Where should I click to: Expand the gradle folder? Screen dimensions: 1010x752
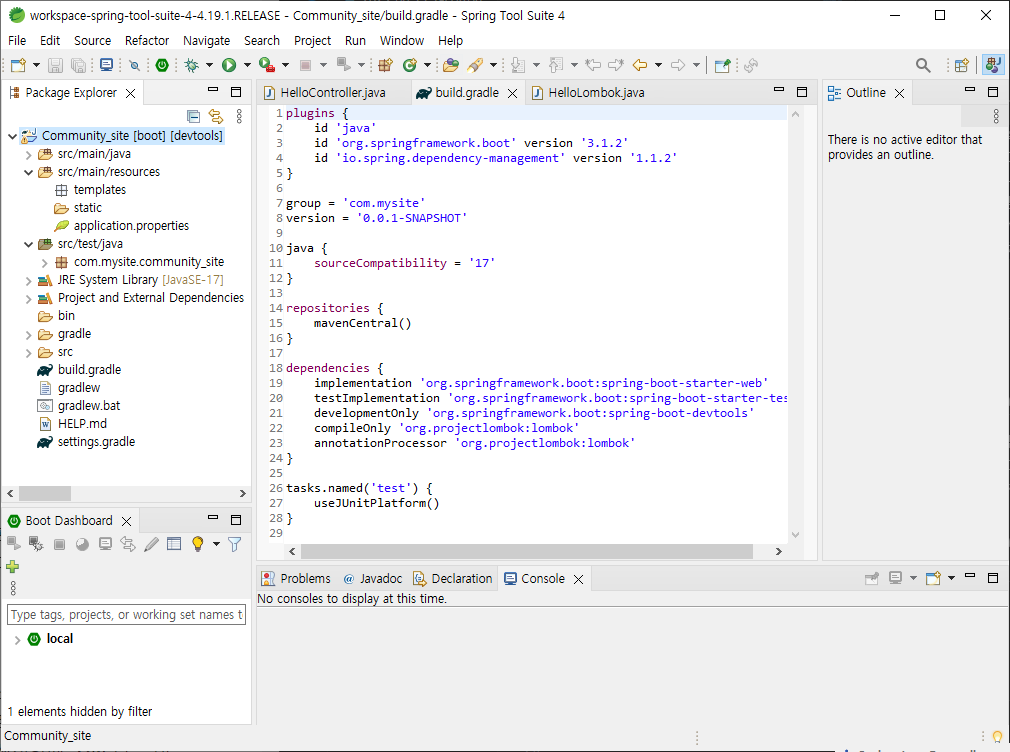coord(28,334)
